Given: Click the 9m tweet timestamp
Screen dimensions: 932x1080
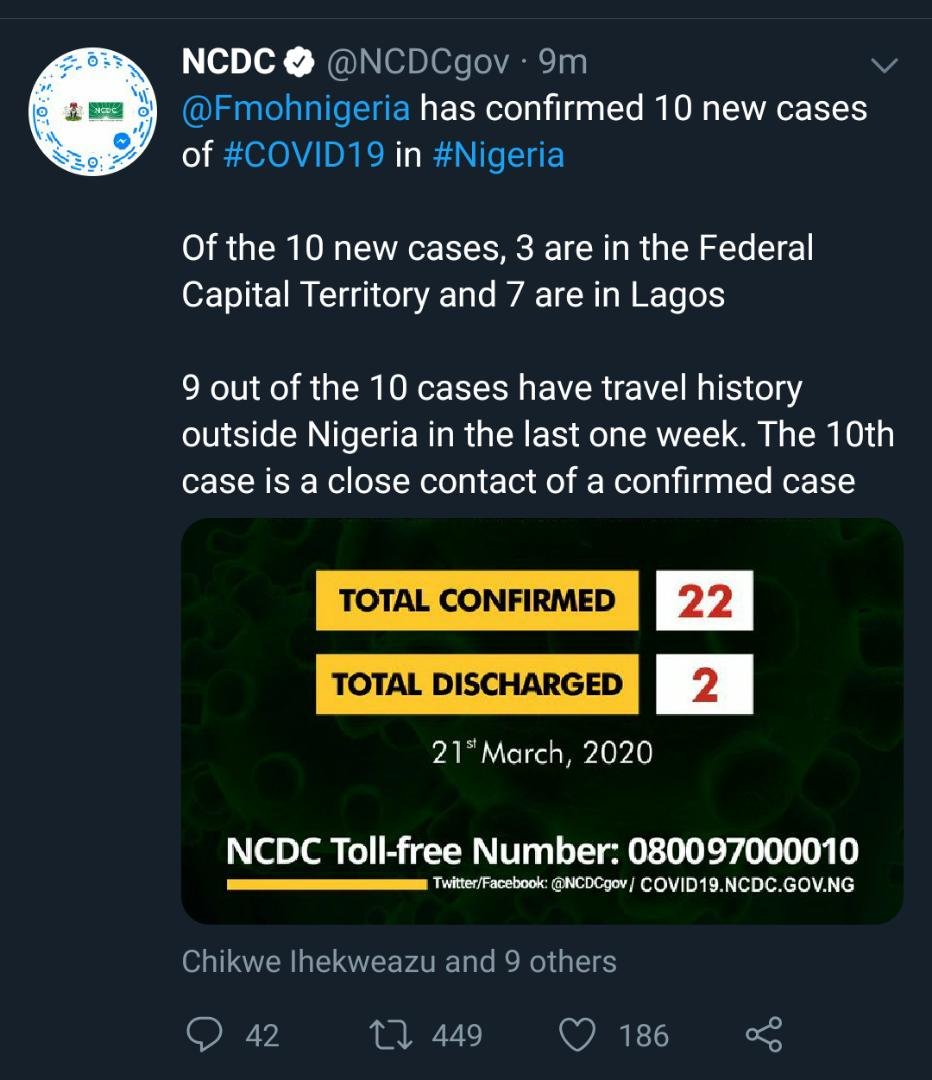Looking at the screenshot, I should tap(563, 63).
